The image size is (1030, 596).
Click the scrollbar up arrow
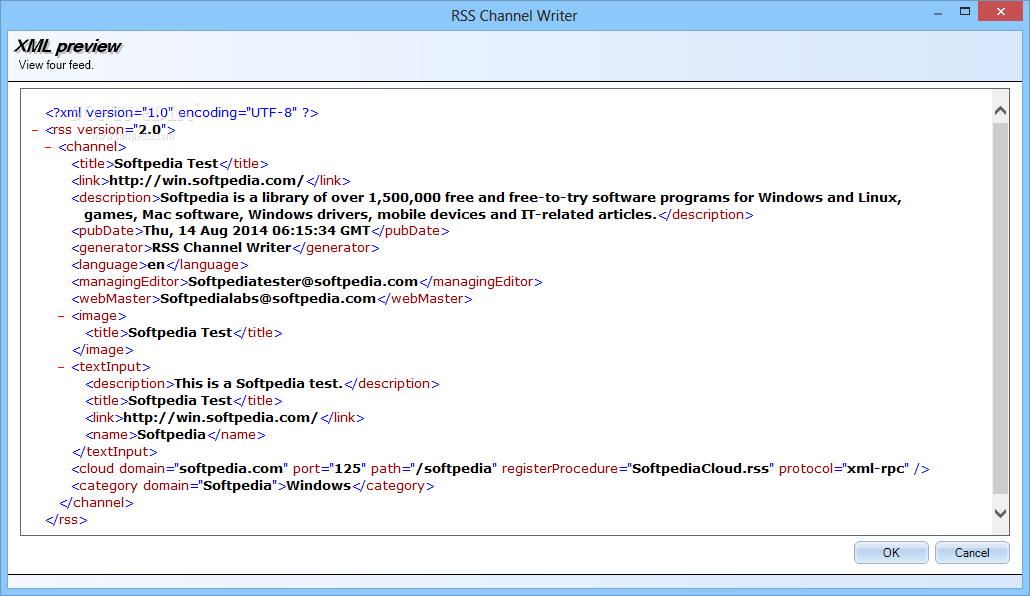tap(1000, 110)
